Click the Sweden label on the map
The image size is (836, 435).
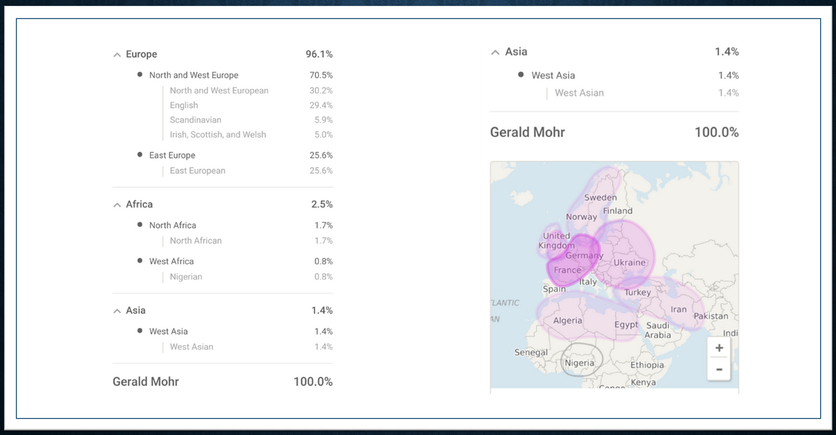pos(600,197)
